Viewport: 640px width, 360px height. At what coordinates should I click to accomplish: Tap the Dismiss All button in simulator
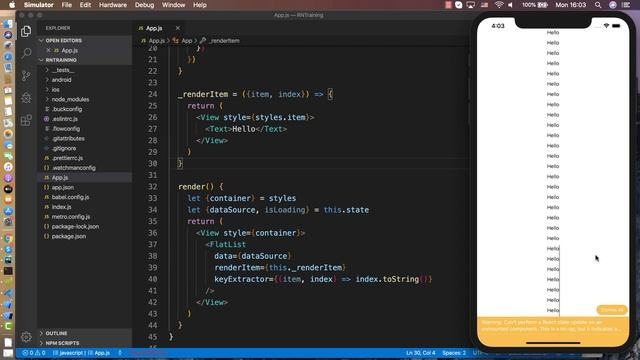pyautogui.click(x=612, y=310)
